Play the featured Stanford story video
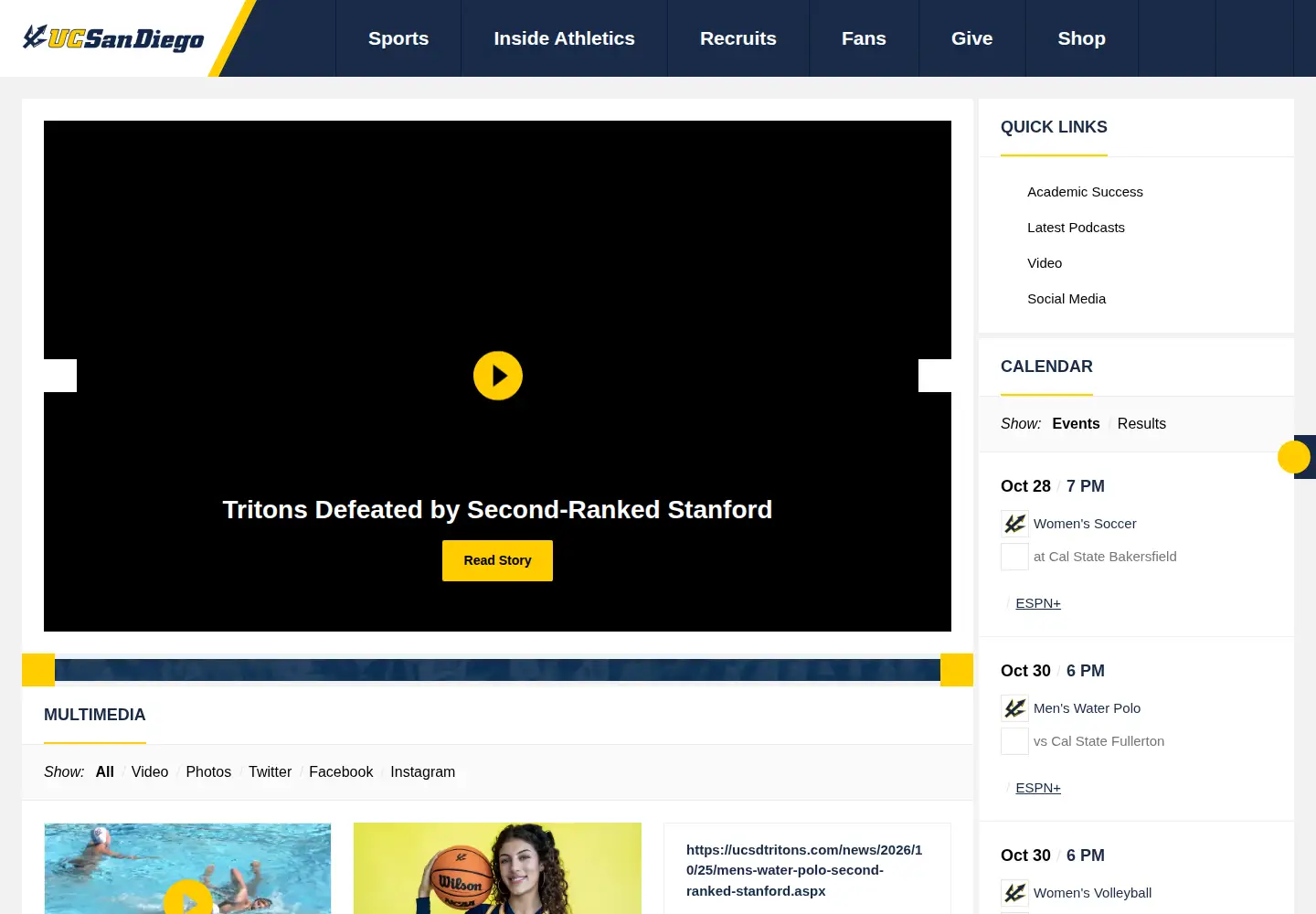Image resolution: width=1316 pixels, height=914 pixels. [498, 376]
